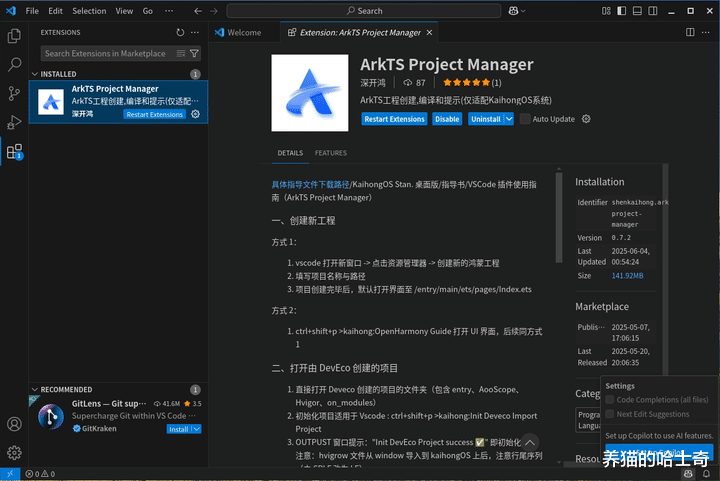
Task: Open the 5-star rating reviews
Action: tap(472, 83)
